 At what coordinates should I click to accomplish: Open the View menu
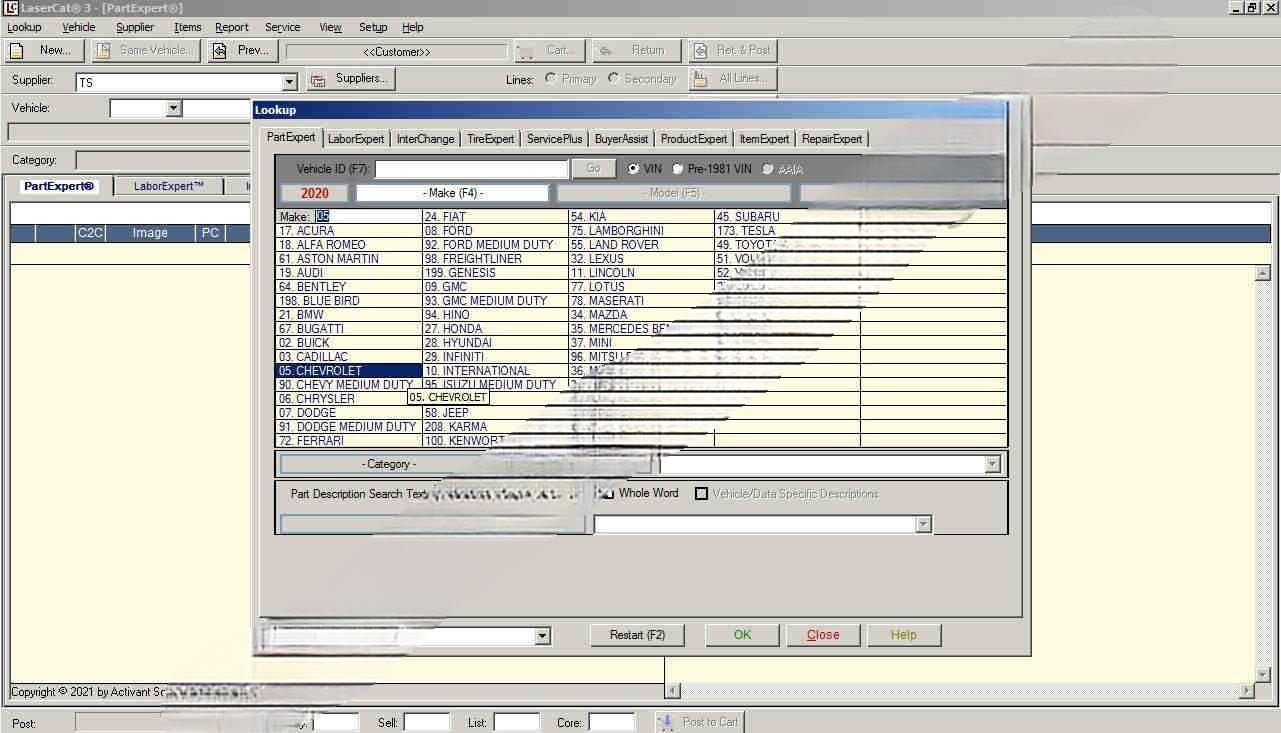331,27
